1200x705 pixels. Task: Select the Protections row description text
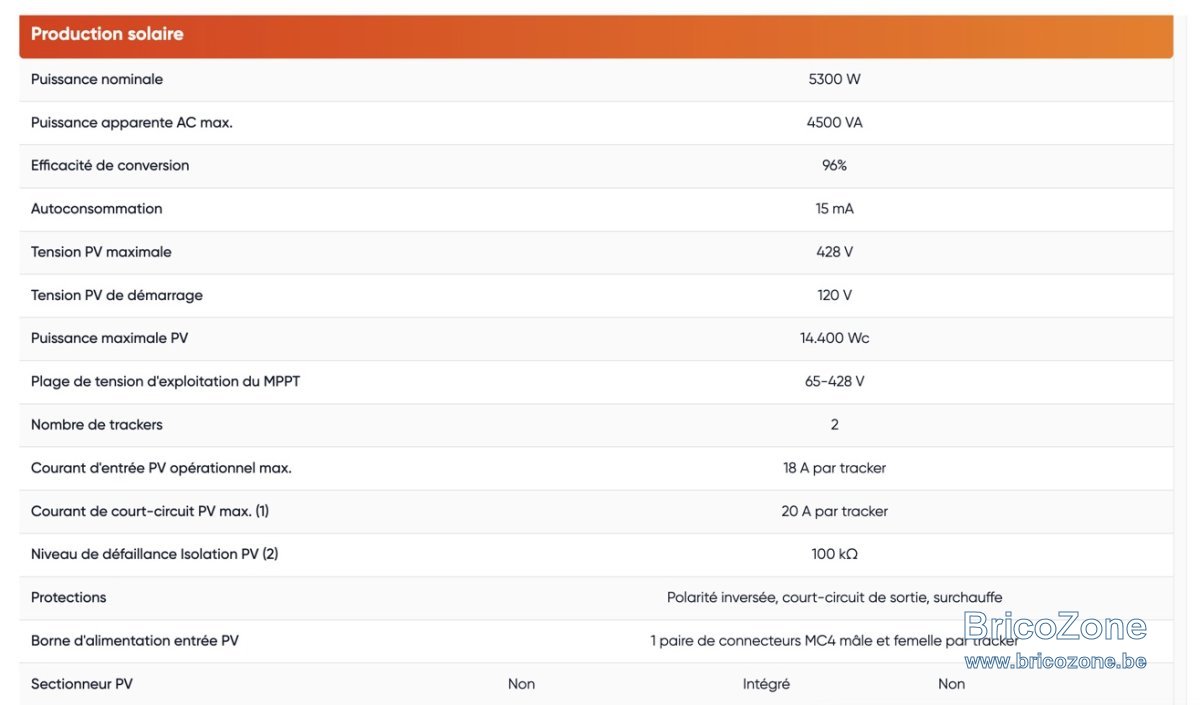[x=834, y=597]
